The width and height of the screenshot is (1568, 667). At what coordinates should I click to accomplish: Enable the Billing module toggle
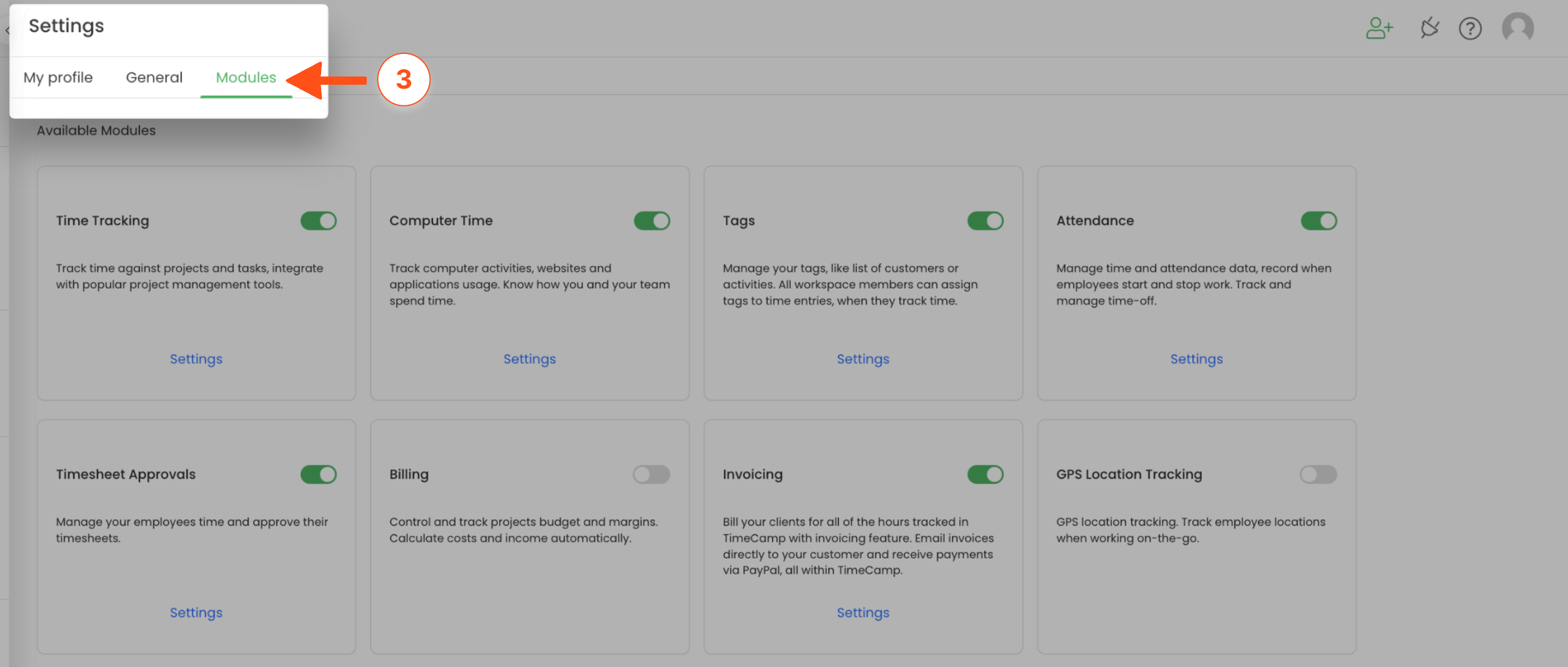click(x=651, y=475)
